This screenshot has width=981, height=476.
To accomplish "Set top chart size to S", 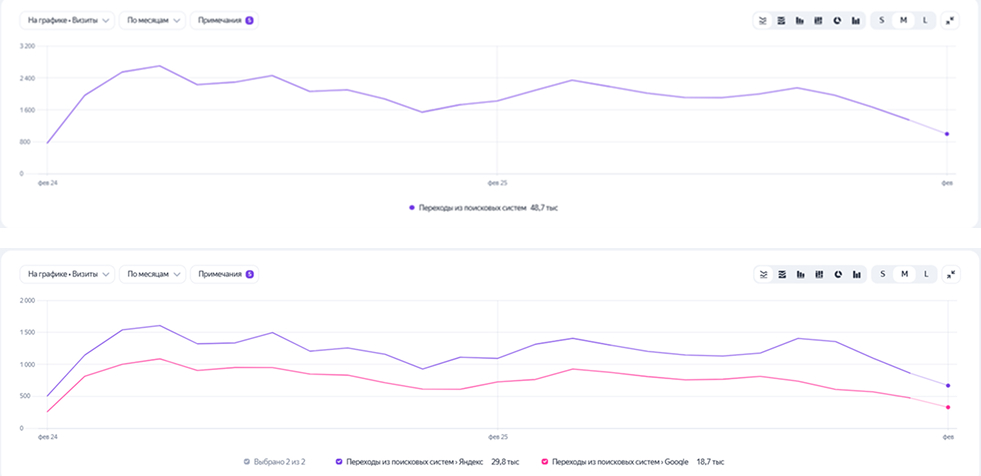I will 882,20.
